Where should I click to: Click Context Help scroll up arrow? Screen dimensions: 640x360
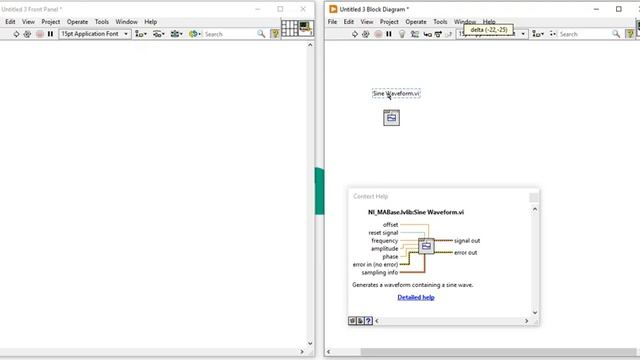click(535, 209)
